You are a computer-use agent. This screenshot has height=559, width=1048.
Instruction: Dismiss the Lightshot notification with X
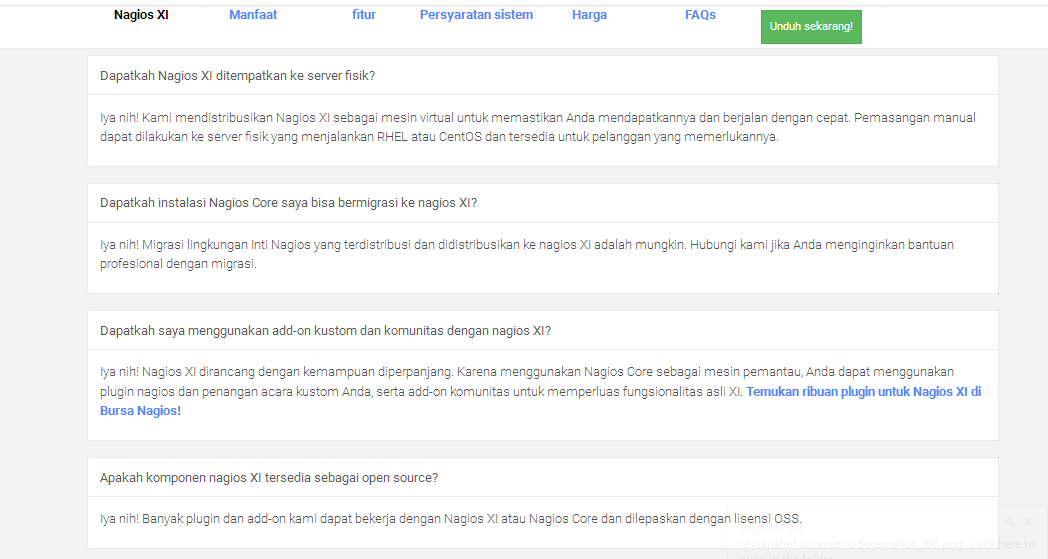(x=1028, y=522)
